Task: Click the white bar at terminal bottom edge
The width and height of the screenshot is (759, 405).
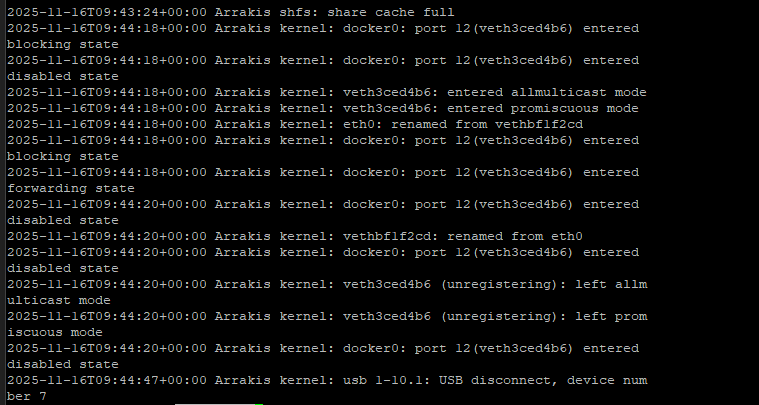Action: tap(215, 404)
